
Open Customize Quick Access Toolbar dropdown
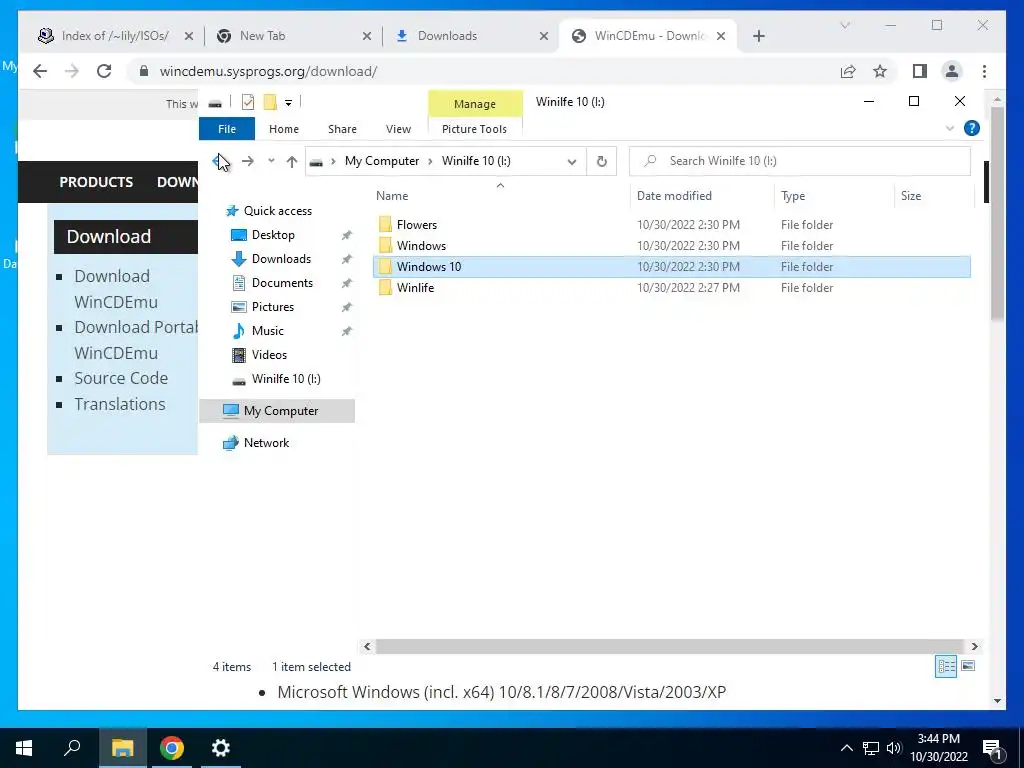288,103
